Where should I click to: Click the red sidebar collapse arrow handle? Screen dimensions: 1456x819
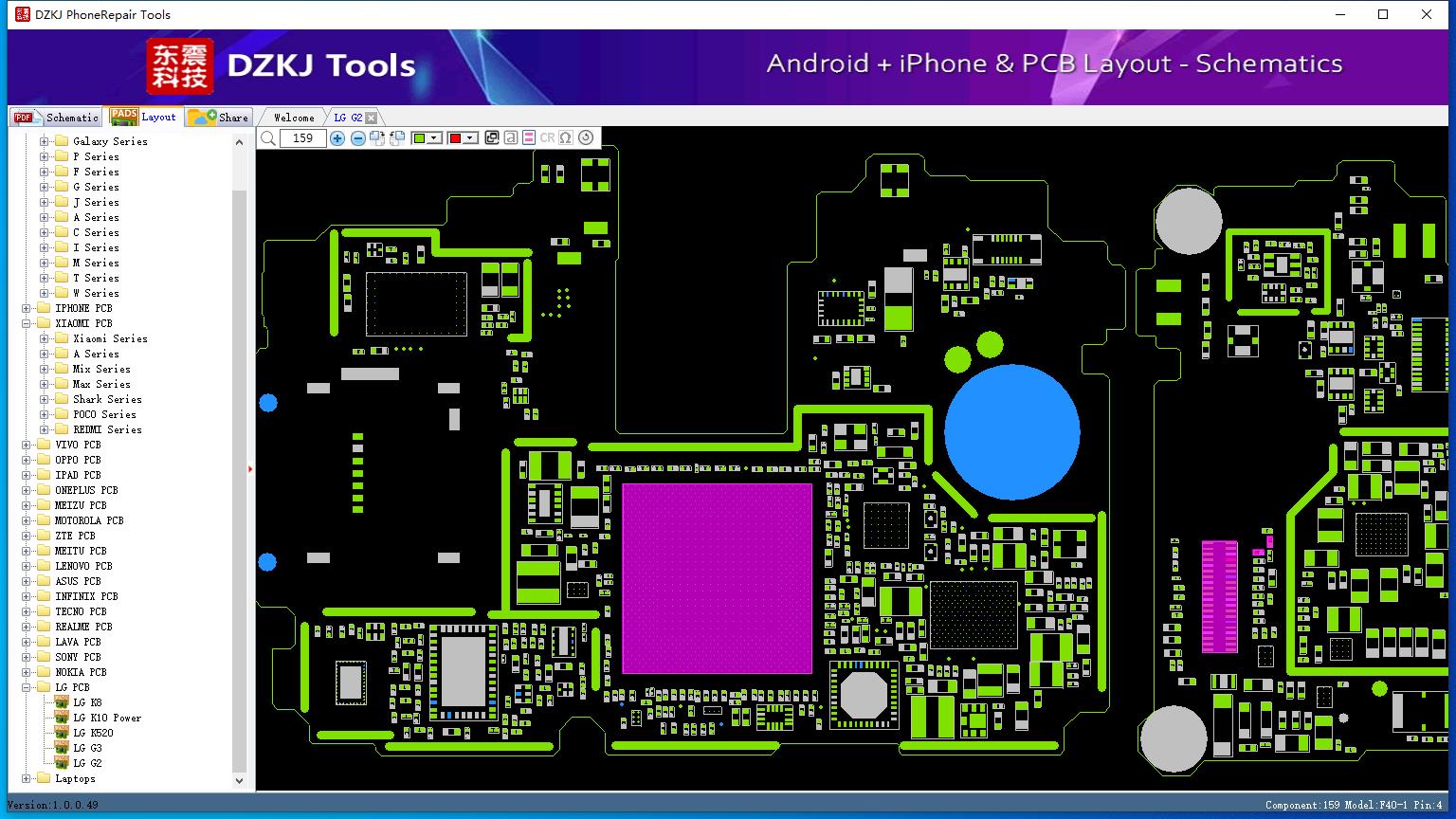tap(250, 468)
